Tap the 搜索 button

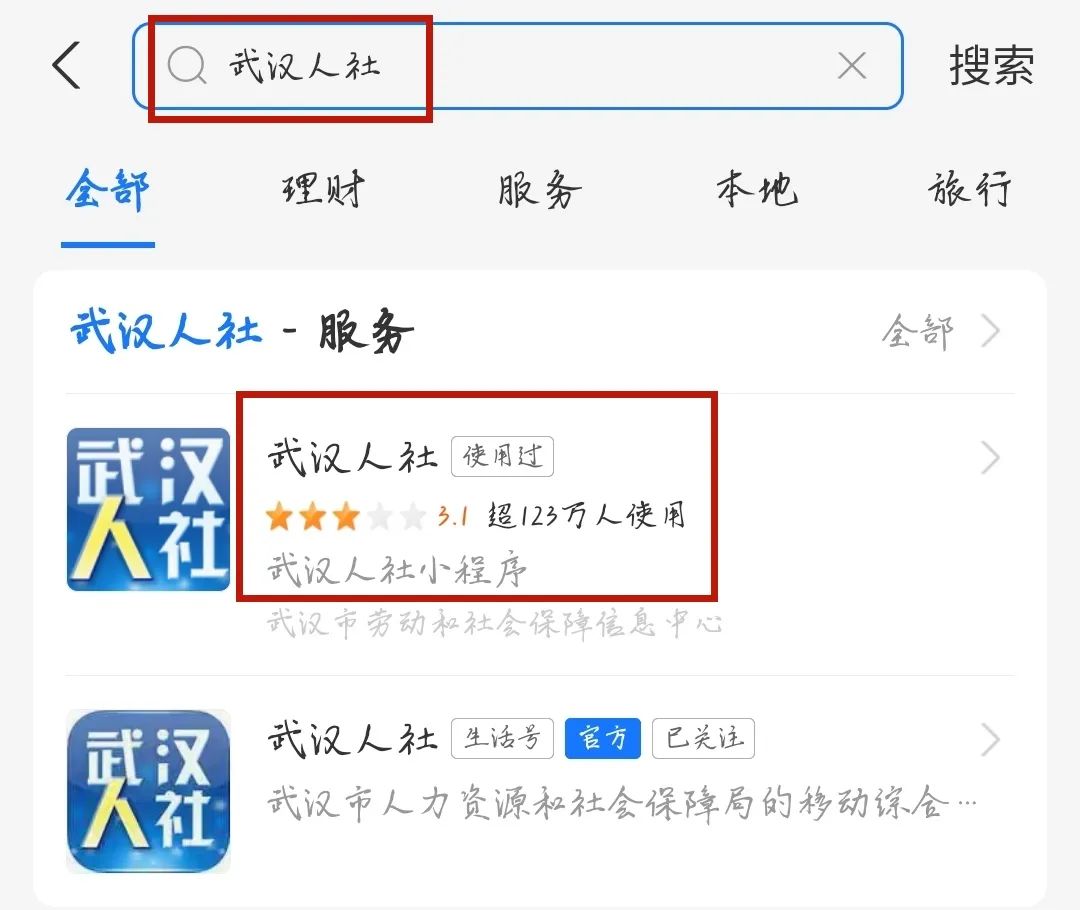coord(991,66)
